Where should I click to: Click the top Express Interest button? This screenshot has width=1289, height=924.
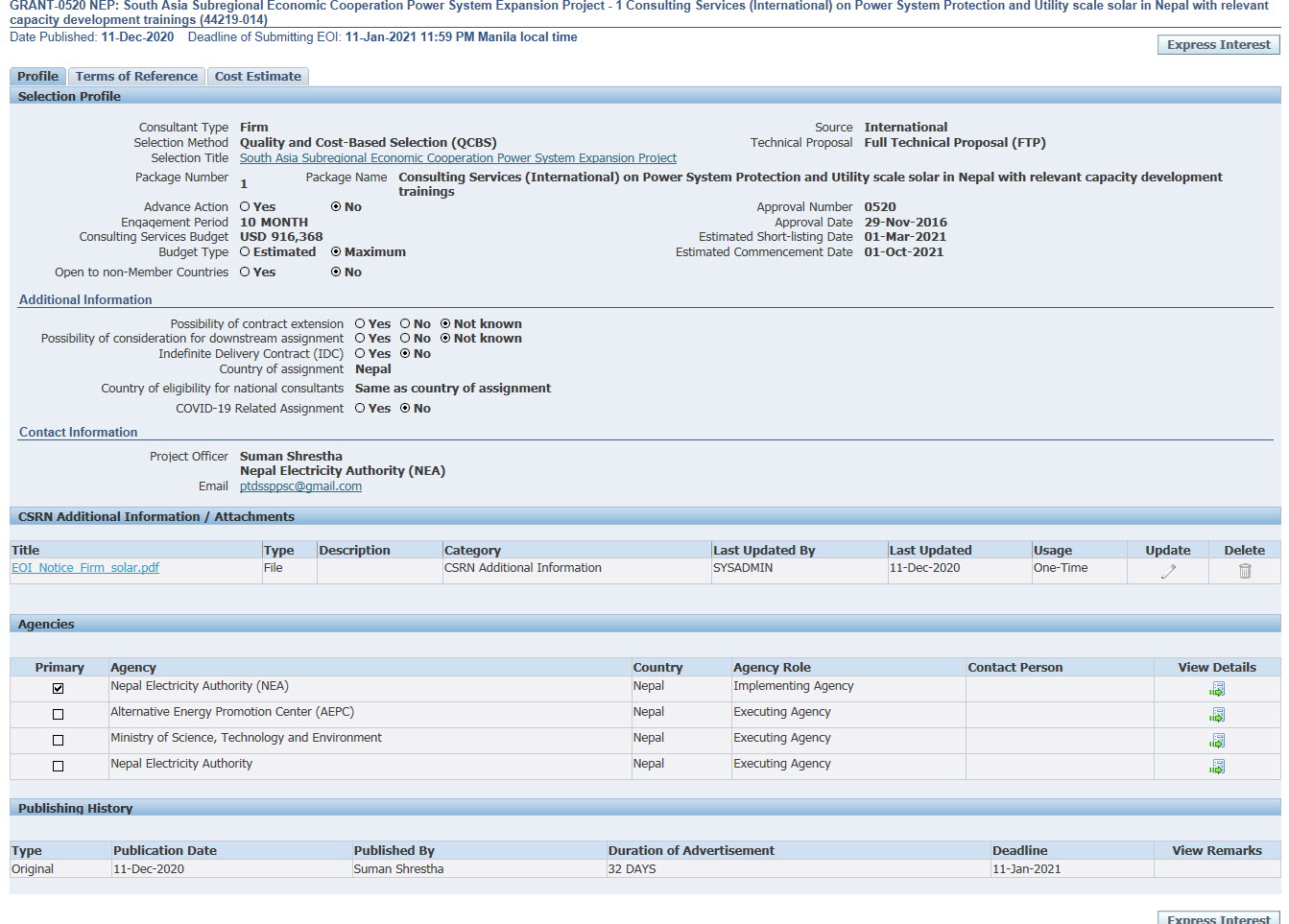(x=1219, y=44)
